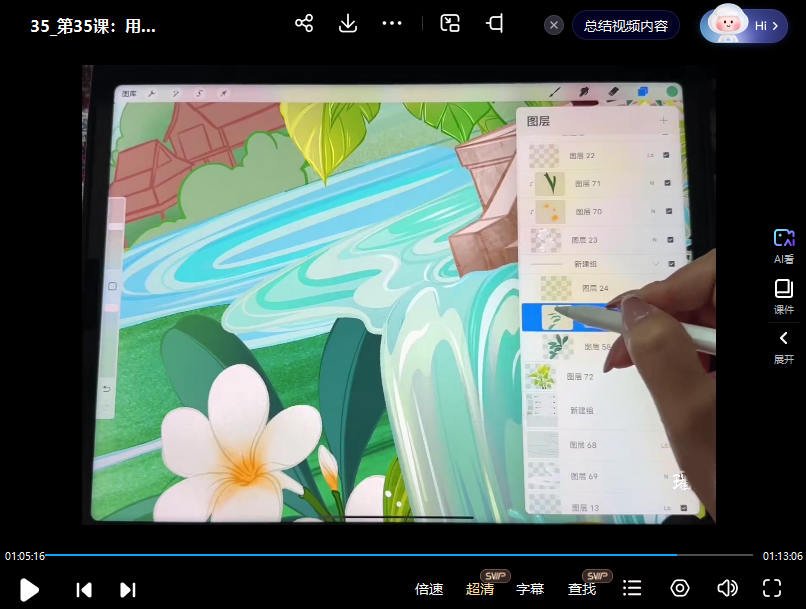Open the 超清 quality selector
The width and height of the screenshot is (806, 609).
(x=480, y=588)
